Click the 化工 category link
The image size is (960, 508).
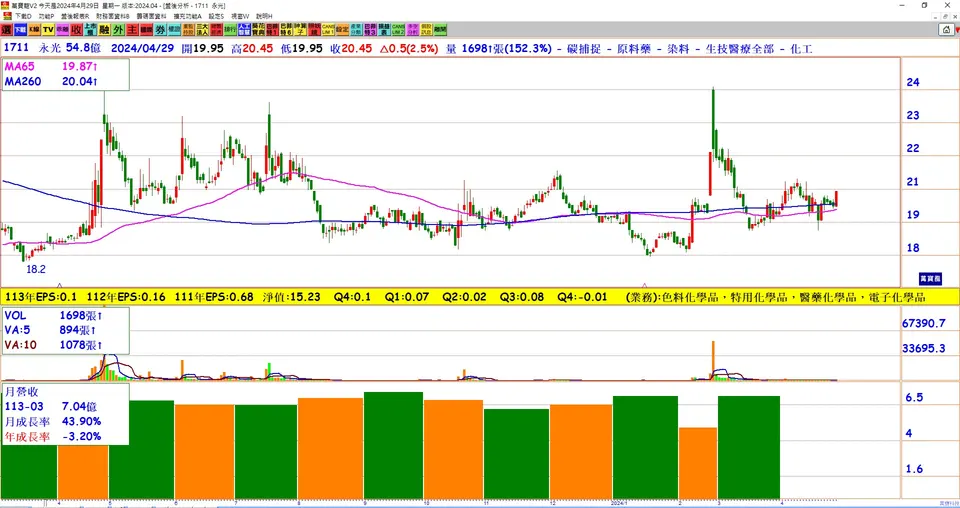click(801, 48)
